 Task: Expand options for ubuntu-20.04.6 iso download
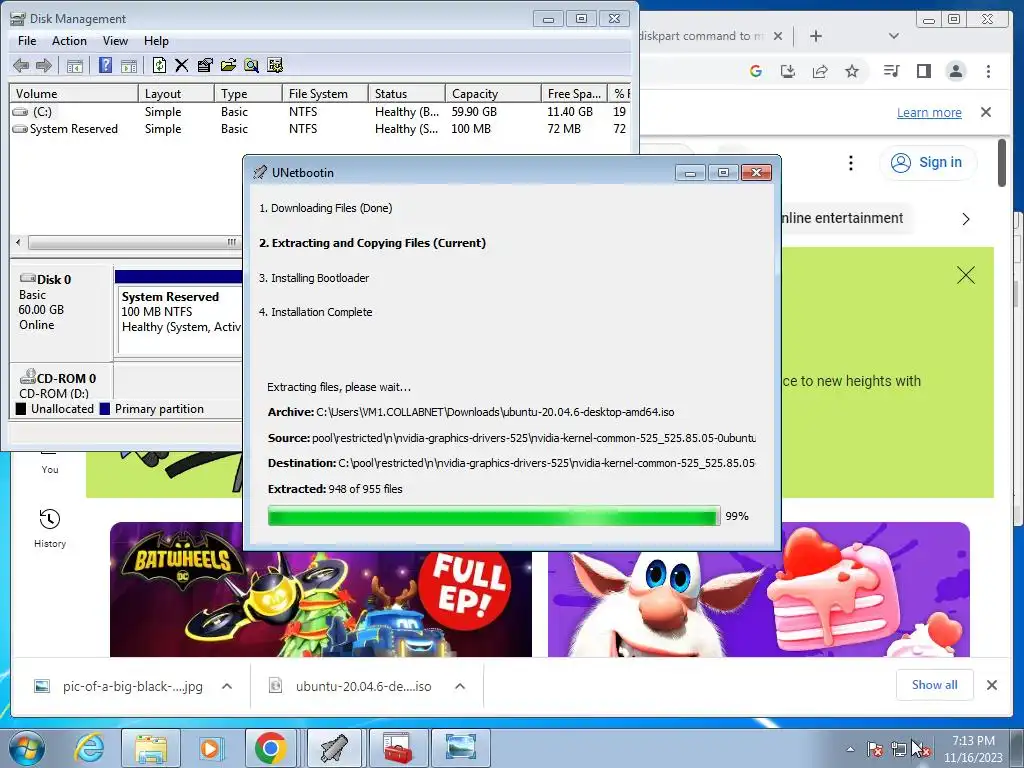coord(460,686)
